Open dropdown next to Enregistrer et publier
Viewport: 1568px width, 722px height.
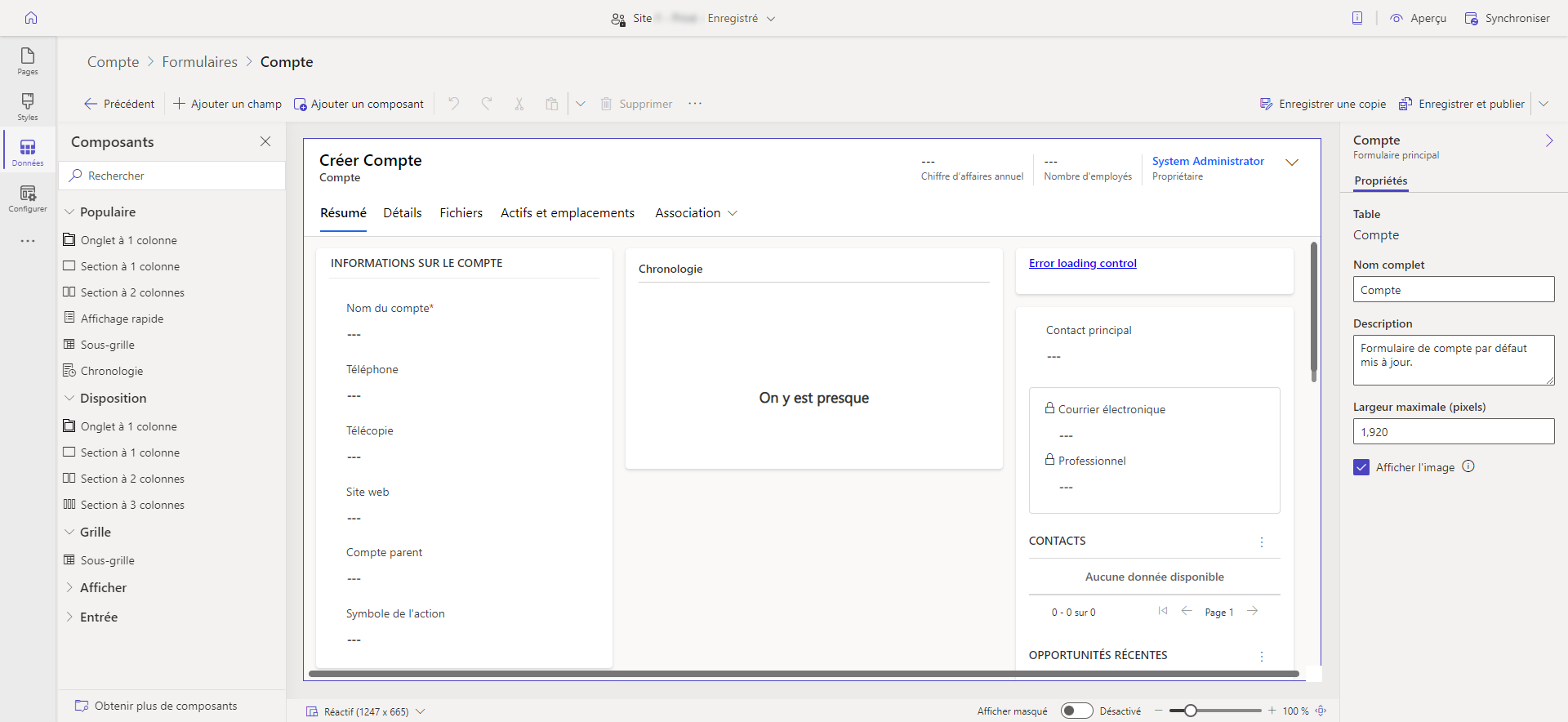1543,104
